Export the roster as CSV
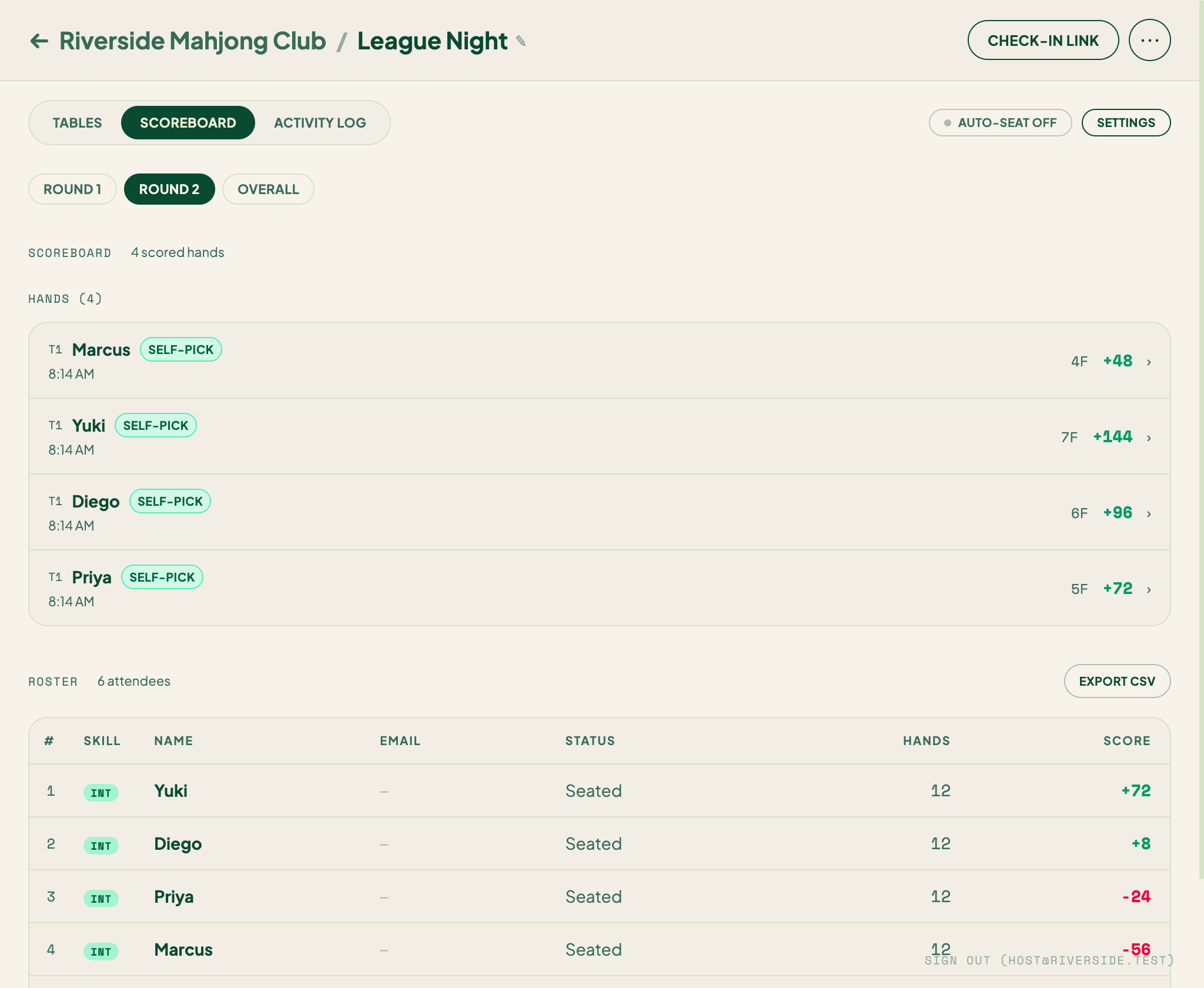Screen dimensions: 1204x988 [x=1117, y=681]
